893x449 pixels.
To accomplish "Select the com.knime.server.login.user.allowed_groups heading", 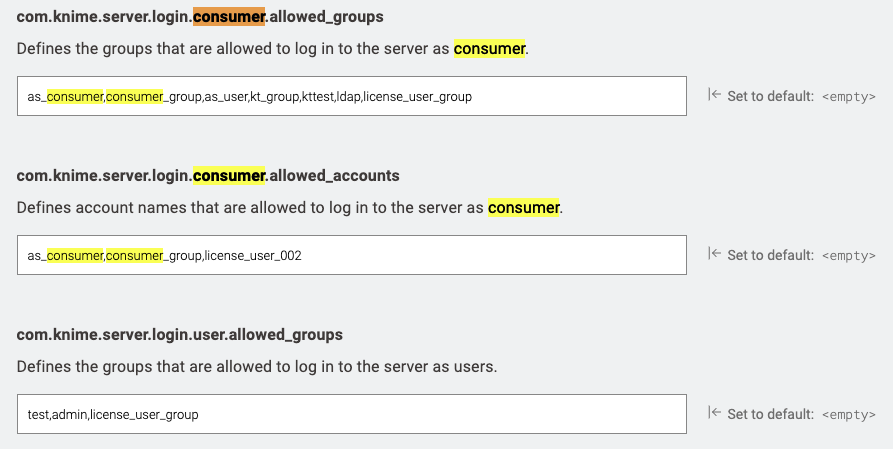I will pos(179,334).
